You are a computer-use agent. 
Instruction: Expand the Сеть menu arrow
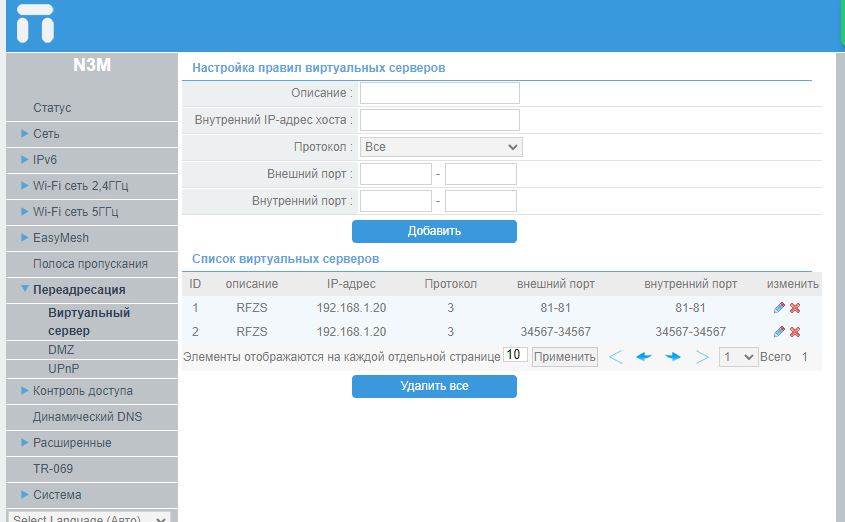pos(24,133)
